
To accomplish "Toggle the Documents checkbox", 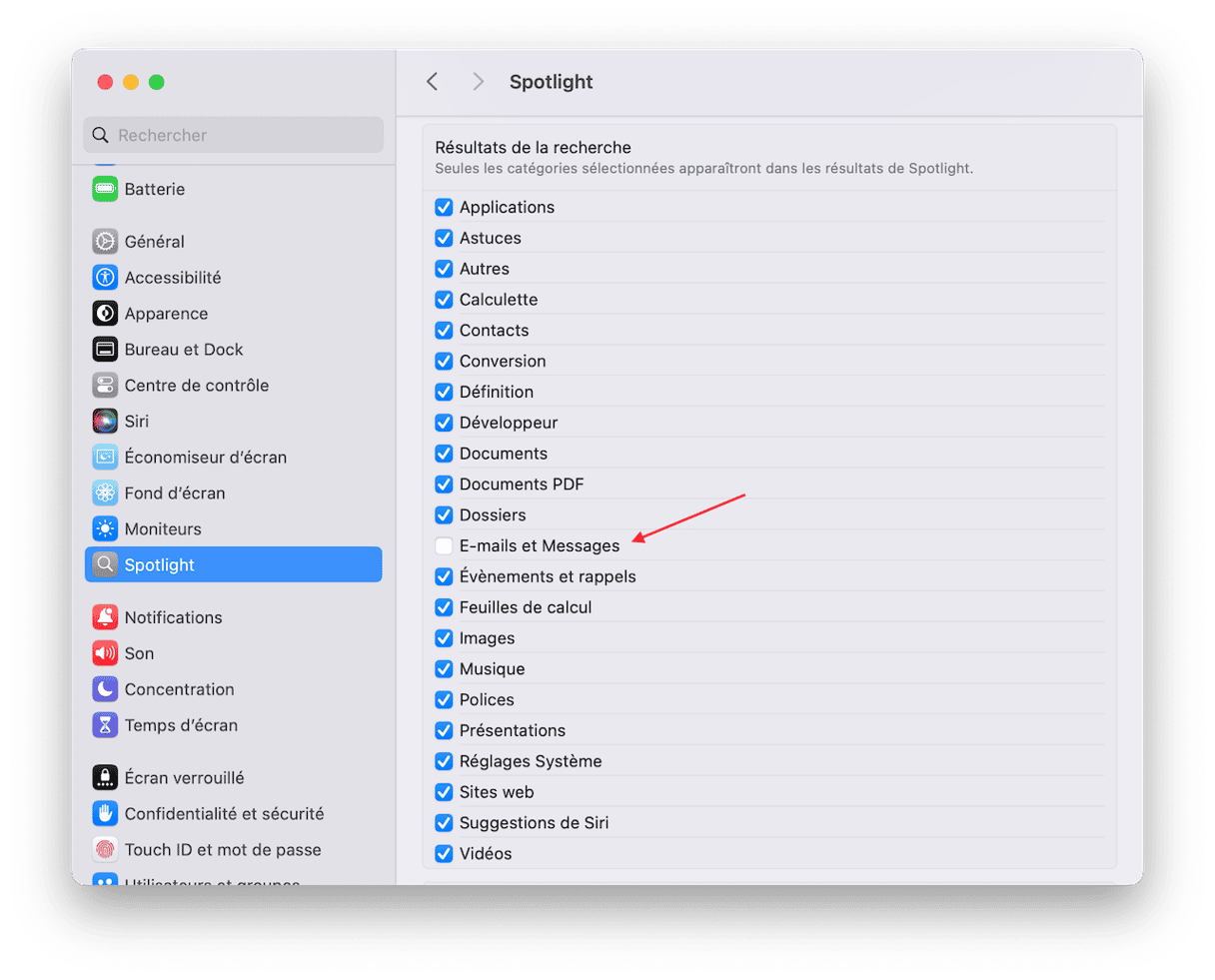I will pos(445,454).
